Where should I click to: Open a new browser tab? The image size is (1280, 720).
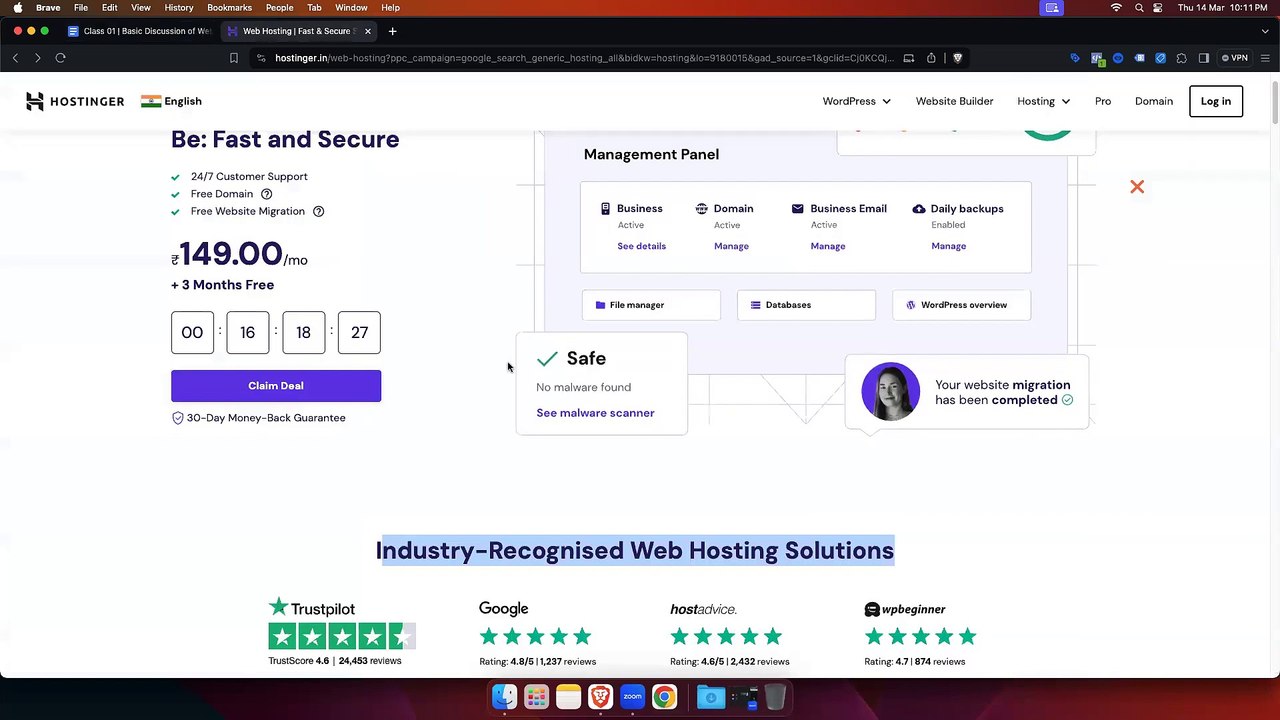coord(392,31)
